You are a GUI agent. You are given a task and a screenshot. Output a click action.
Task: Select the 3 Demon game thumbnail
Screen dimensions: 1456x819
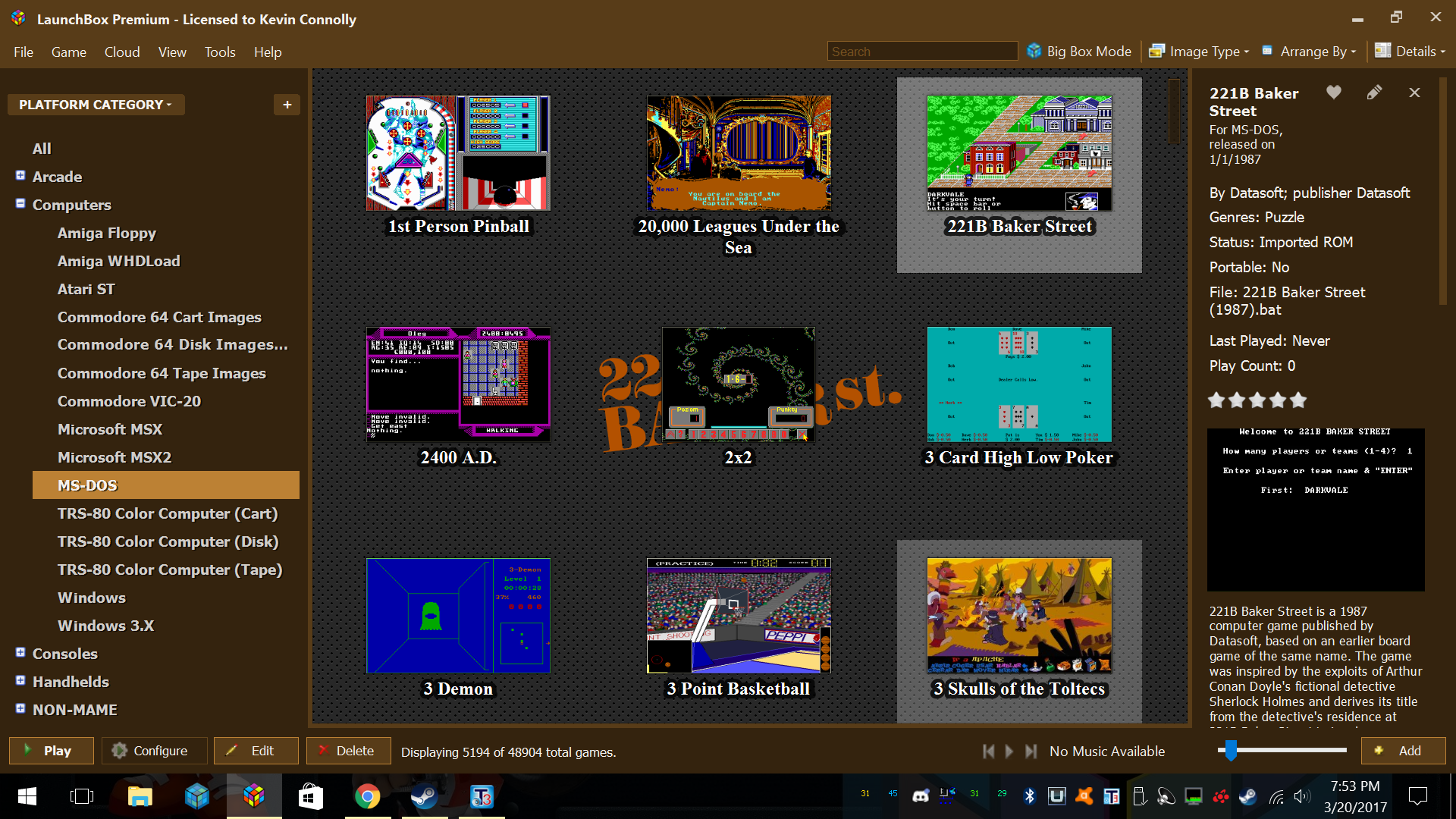pyautogui.click(x=458, y=616)
